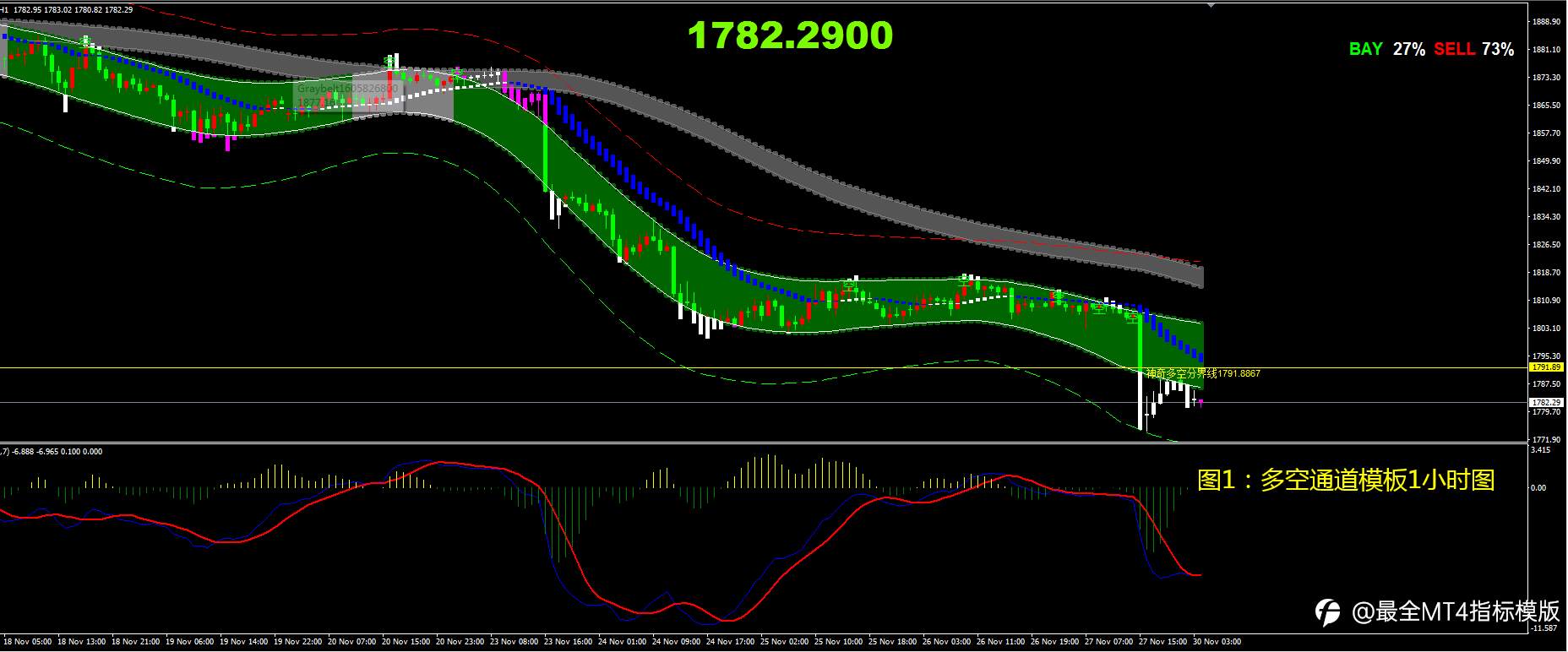Click the chart shift triangle marker at top
This screenshot has height=652, width=1568.
[x=1212, y=4]
